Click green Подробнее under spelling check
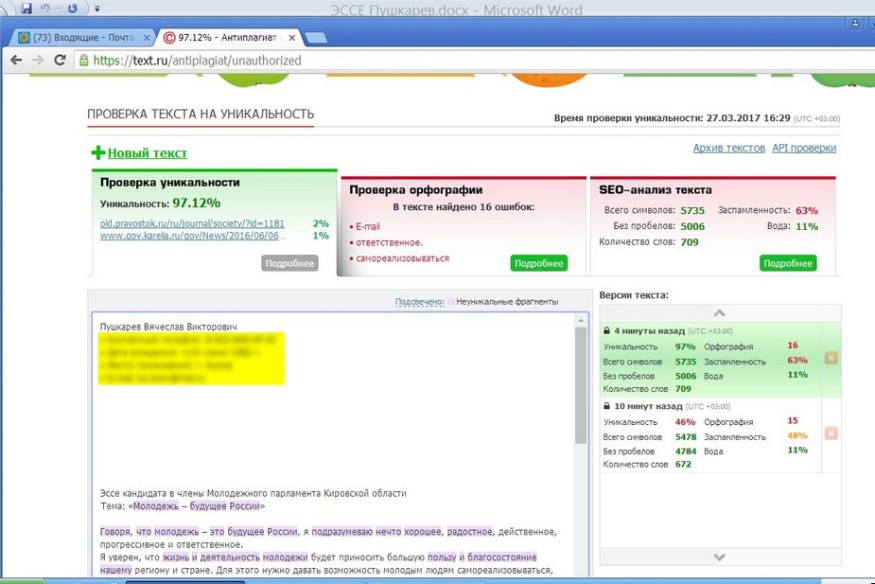 (x=539, y=263)
